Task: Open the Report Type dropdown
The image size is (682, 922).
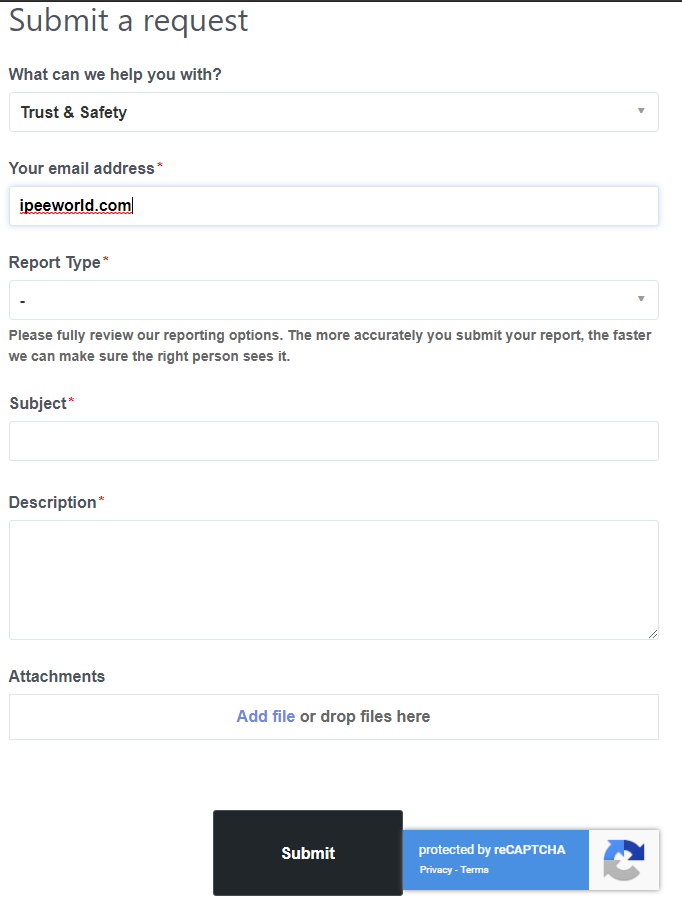Action: [x=333, y=300]
